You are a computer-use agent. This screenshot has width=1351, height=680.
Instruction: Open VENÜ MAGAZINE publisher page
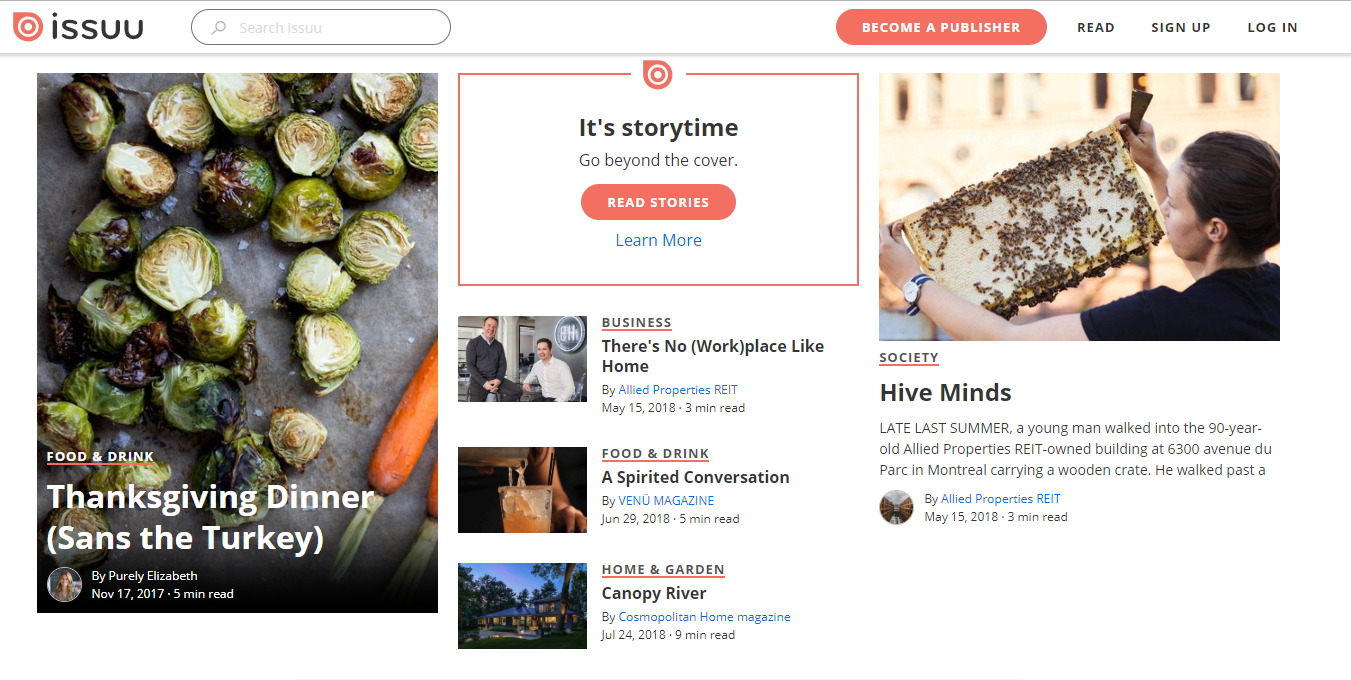coord(665,500)
